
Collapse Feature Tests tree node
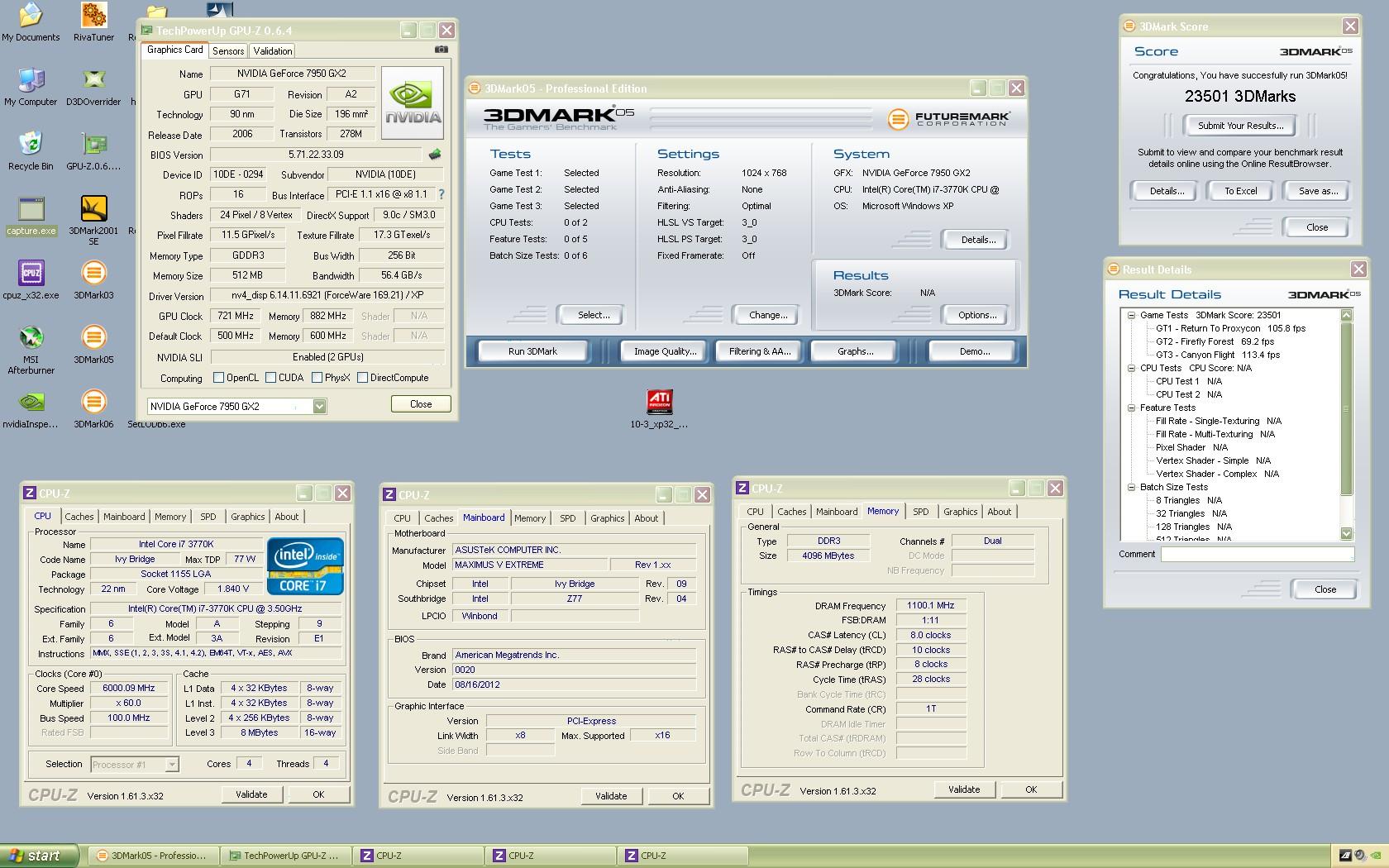tap(1131, 408)
